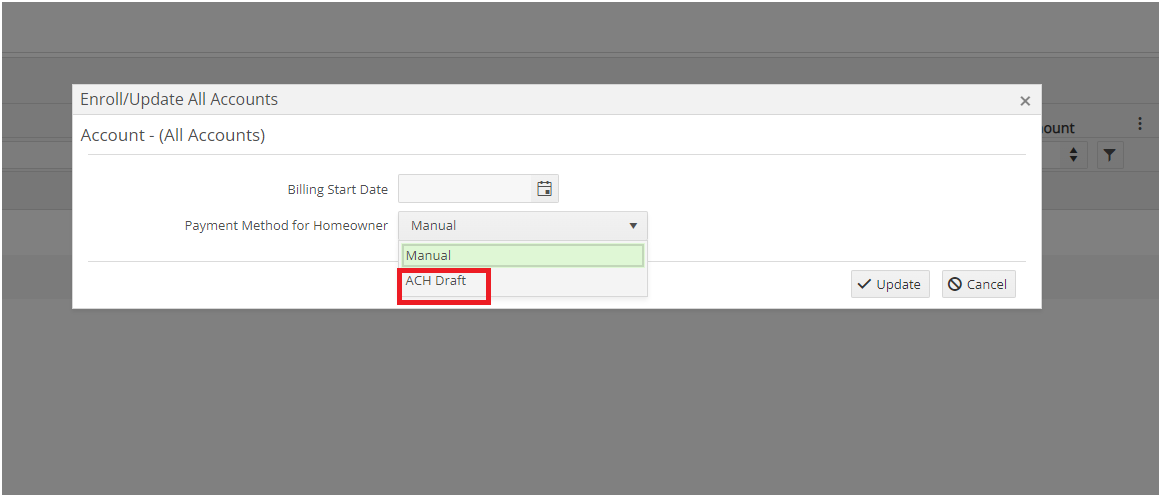Close the Enroll/Update All Accounts dialog
The image size is (1159, 495).
(x=1024, y=101)
